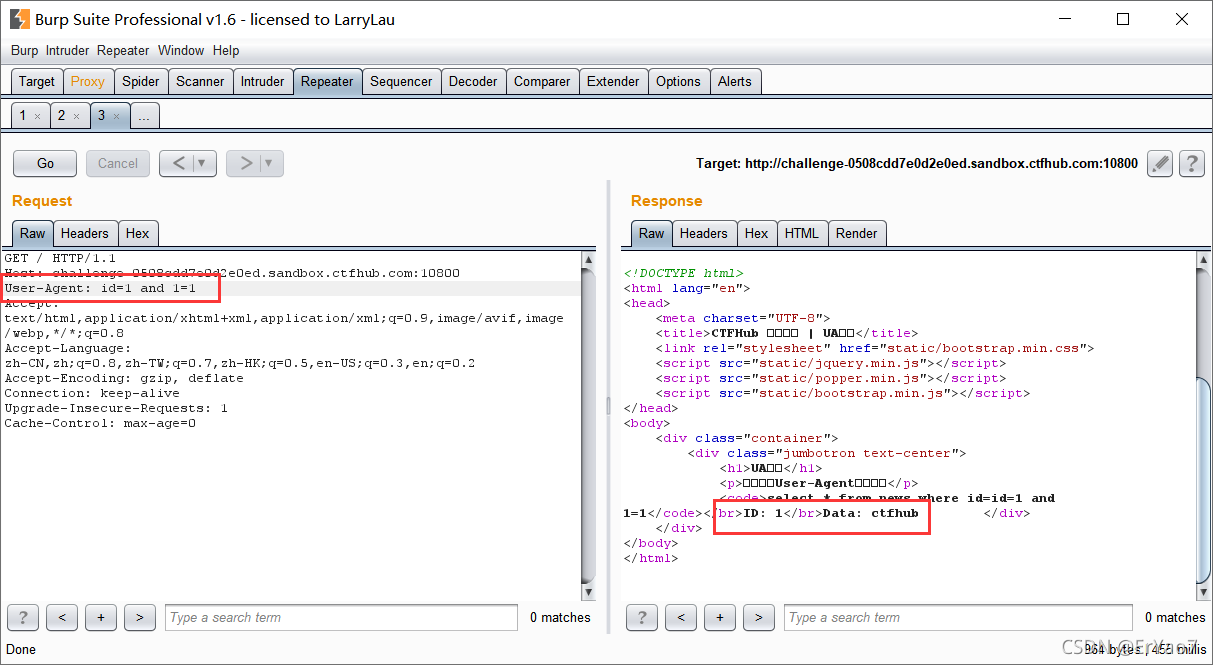Switch to the Extender tab
Screen dimensions: 1213x665
[x=613, y=81]
